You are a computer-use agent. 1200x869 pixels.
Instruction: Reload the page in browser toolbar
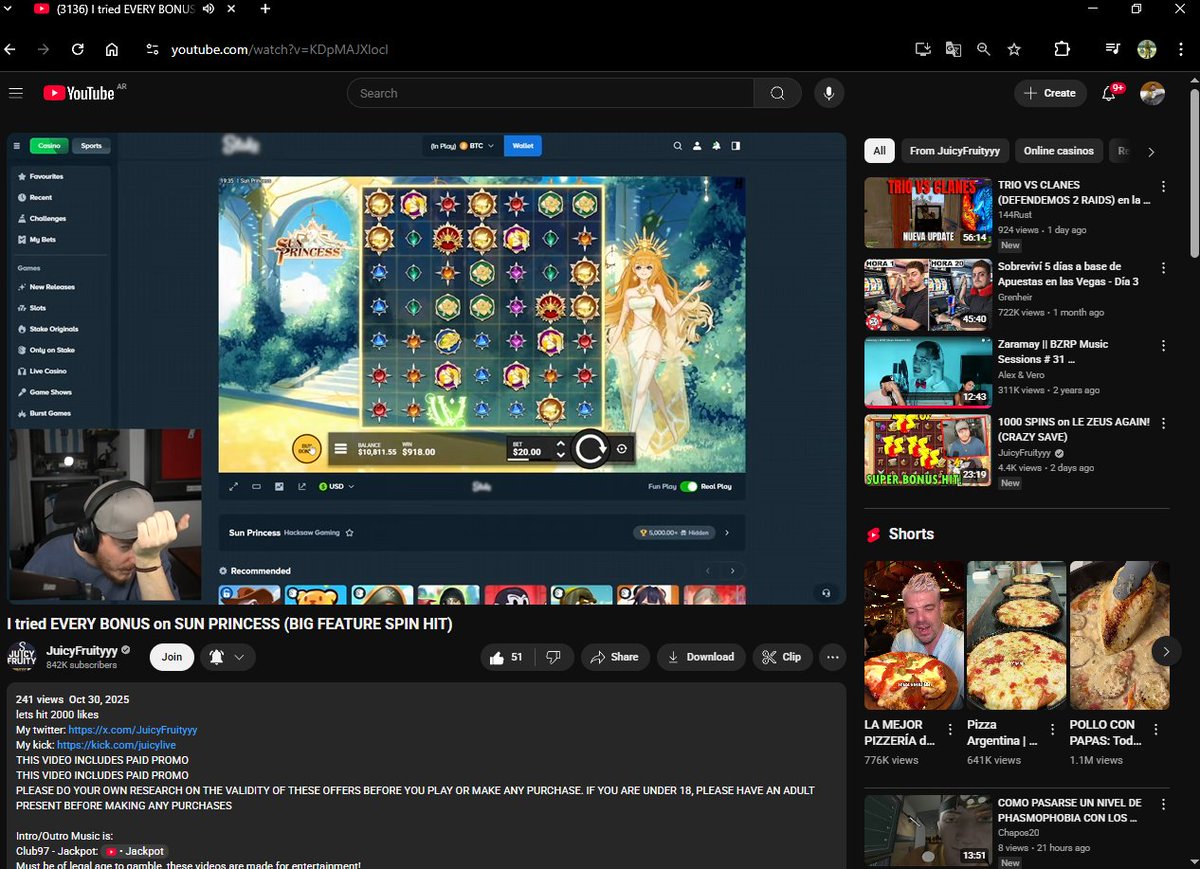pos(77,49)
